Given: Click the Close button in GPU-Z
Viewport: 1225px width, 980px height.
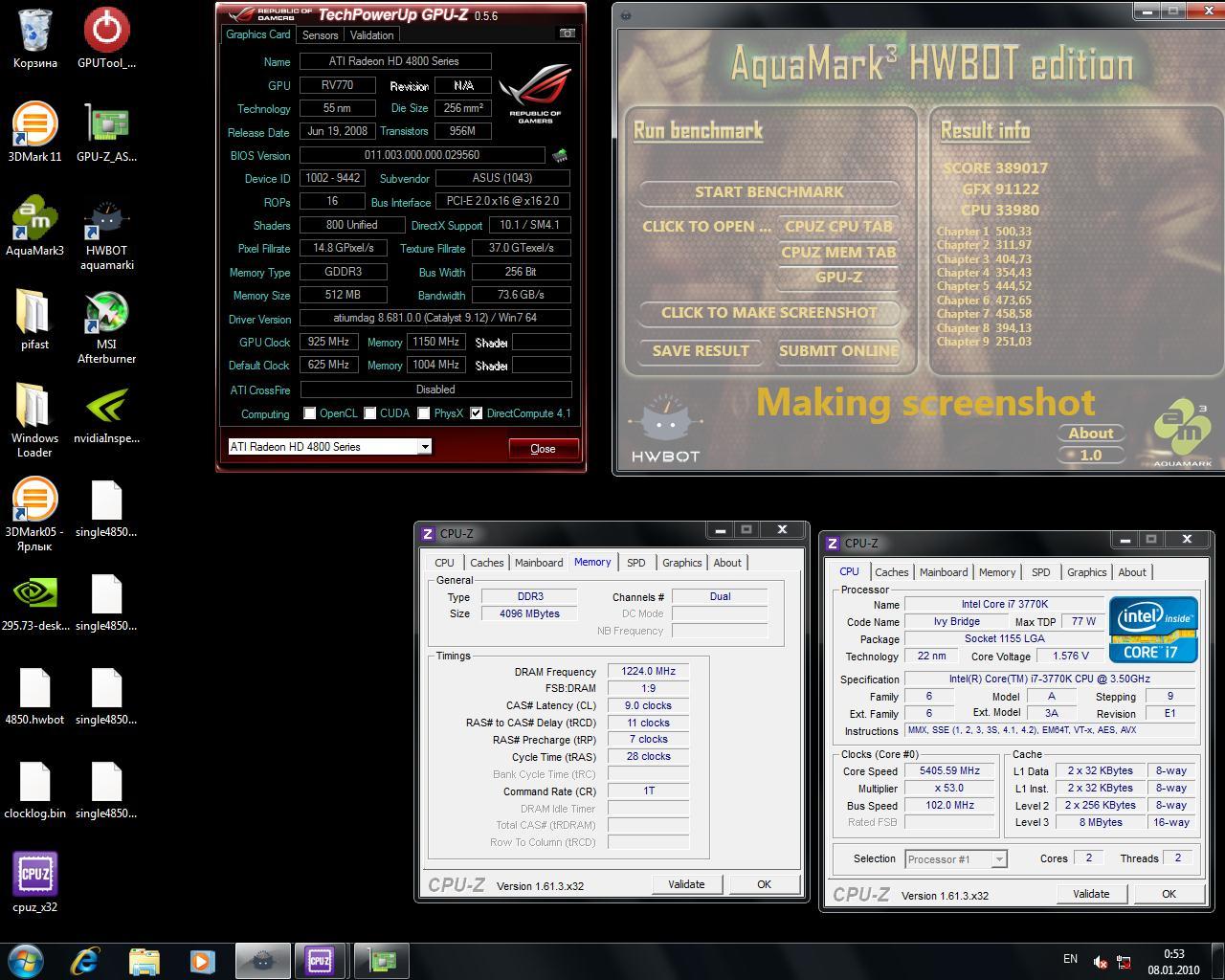Looking at the screenshot, I should tap(543, 448).
